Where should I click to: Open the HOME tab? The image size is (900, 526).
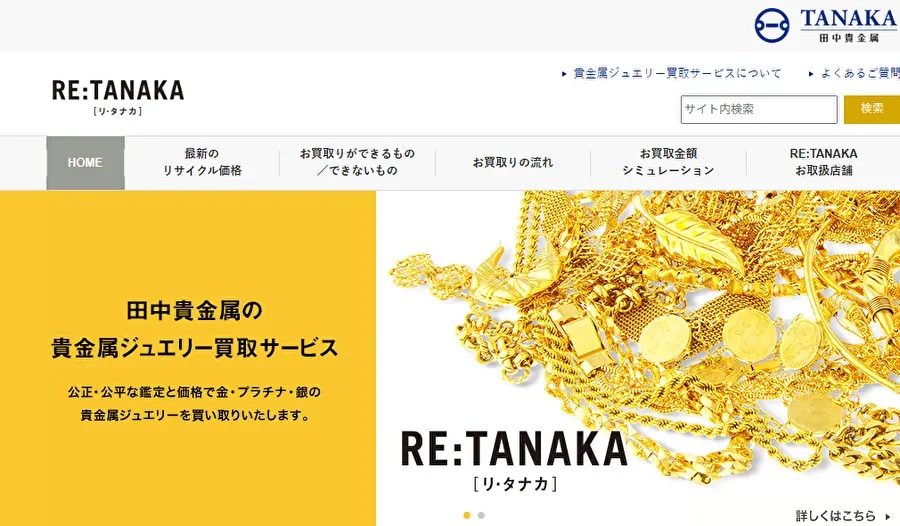click(x=86, y=163)
